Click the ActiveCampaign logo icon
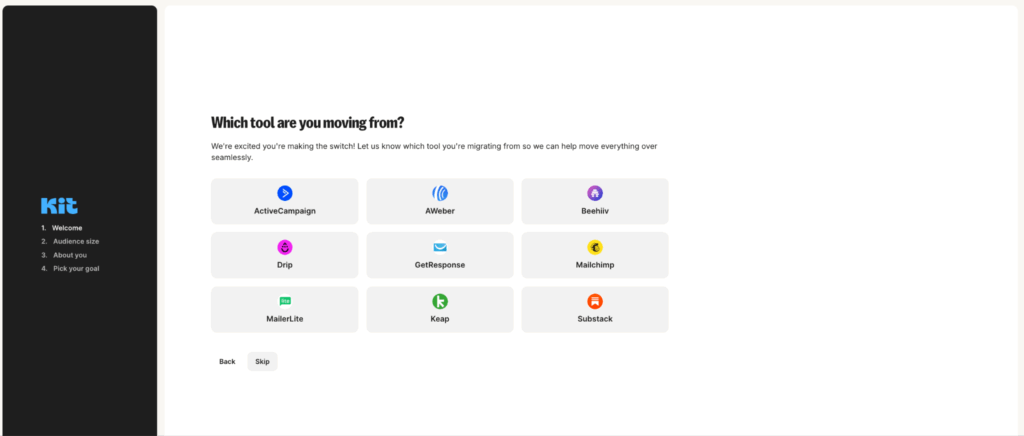The height and width of the screenshot is (436, 1024). (285, 193)
